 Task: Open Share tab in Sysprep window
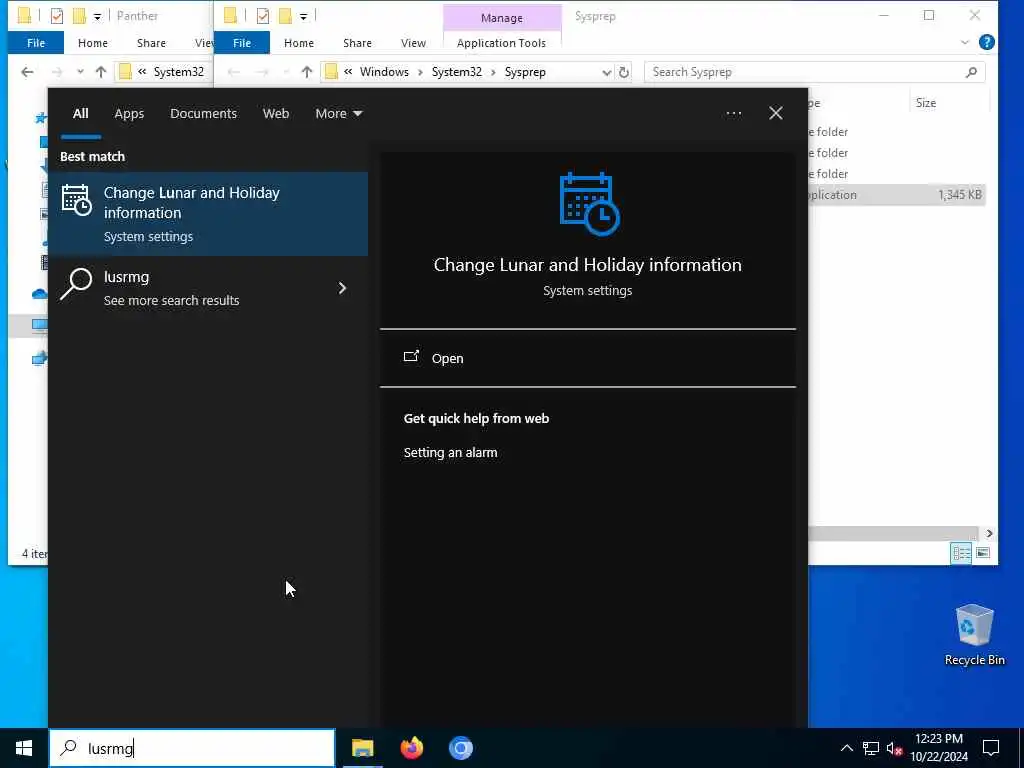pos(357,43)
